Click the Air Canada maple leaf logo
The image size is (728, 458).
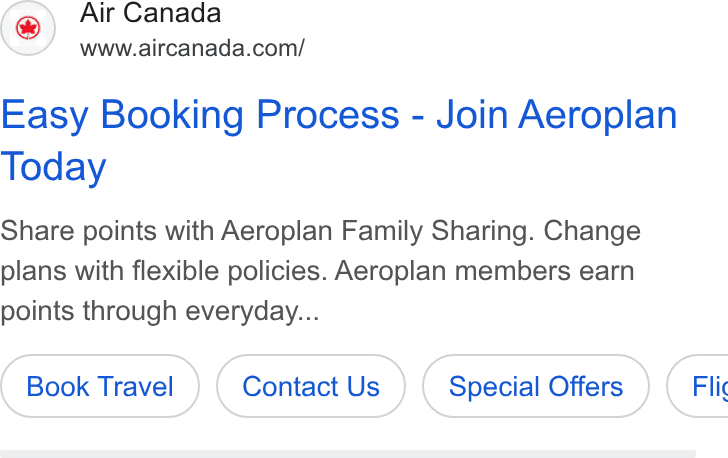coord(28,28)
